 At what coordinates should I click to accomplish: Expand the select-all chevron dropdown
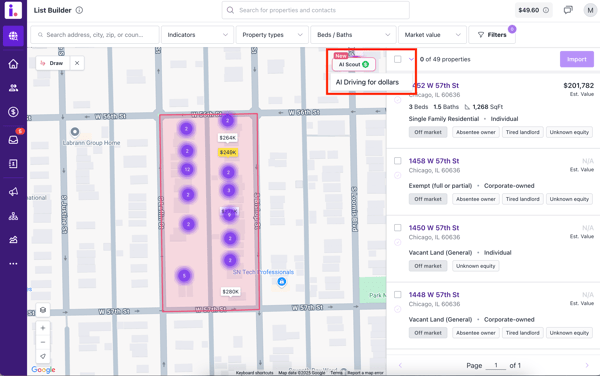(x=411, y=59)
